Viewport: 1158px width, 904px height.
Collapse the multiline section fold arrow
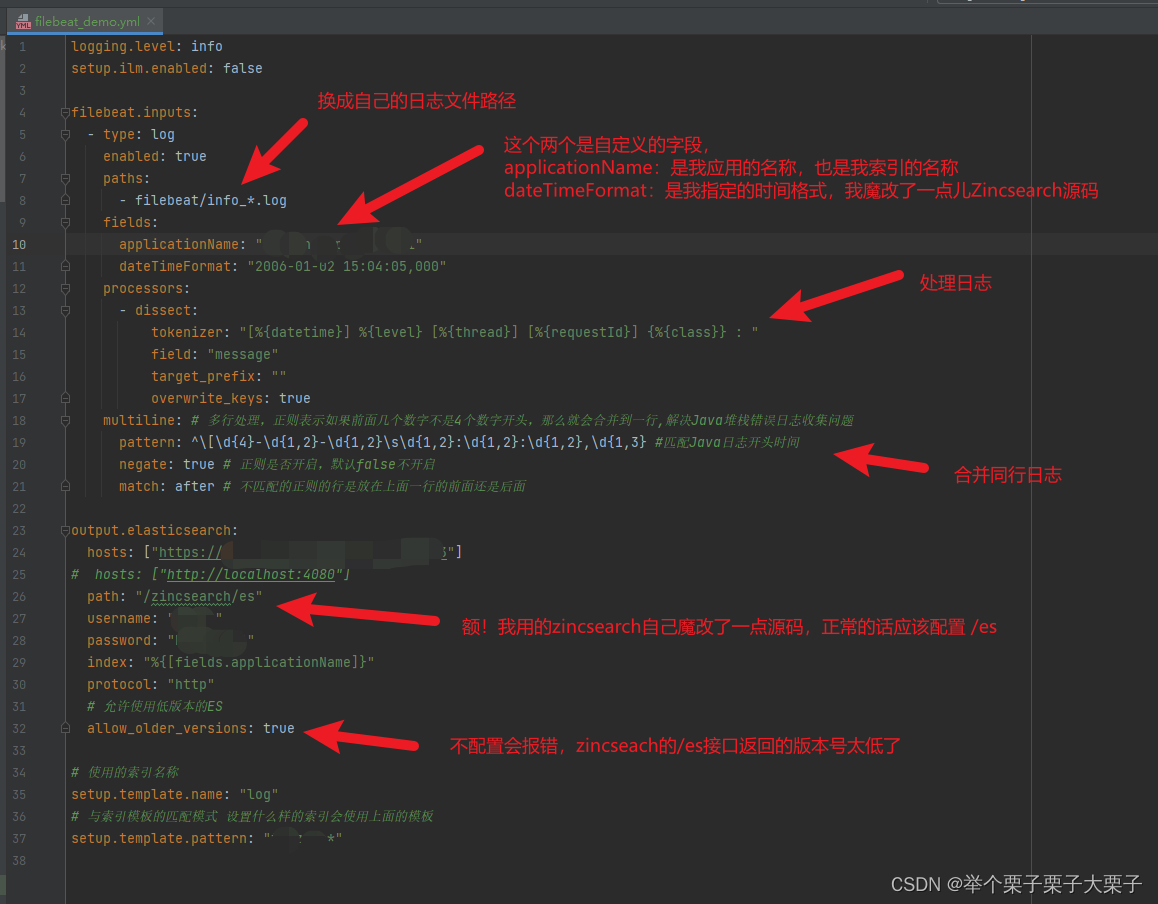[x=65, y=420]
